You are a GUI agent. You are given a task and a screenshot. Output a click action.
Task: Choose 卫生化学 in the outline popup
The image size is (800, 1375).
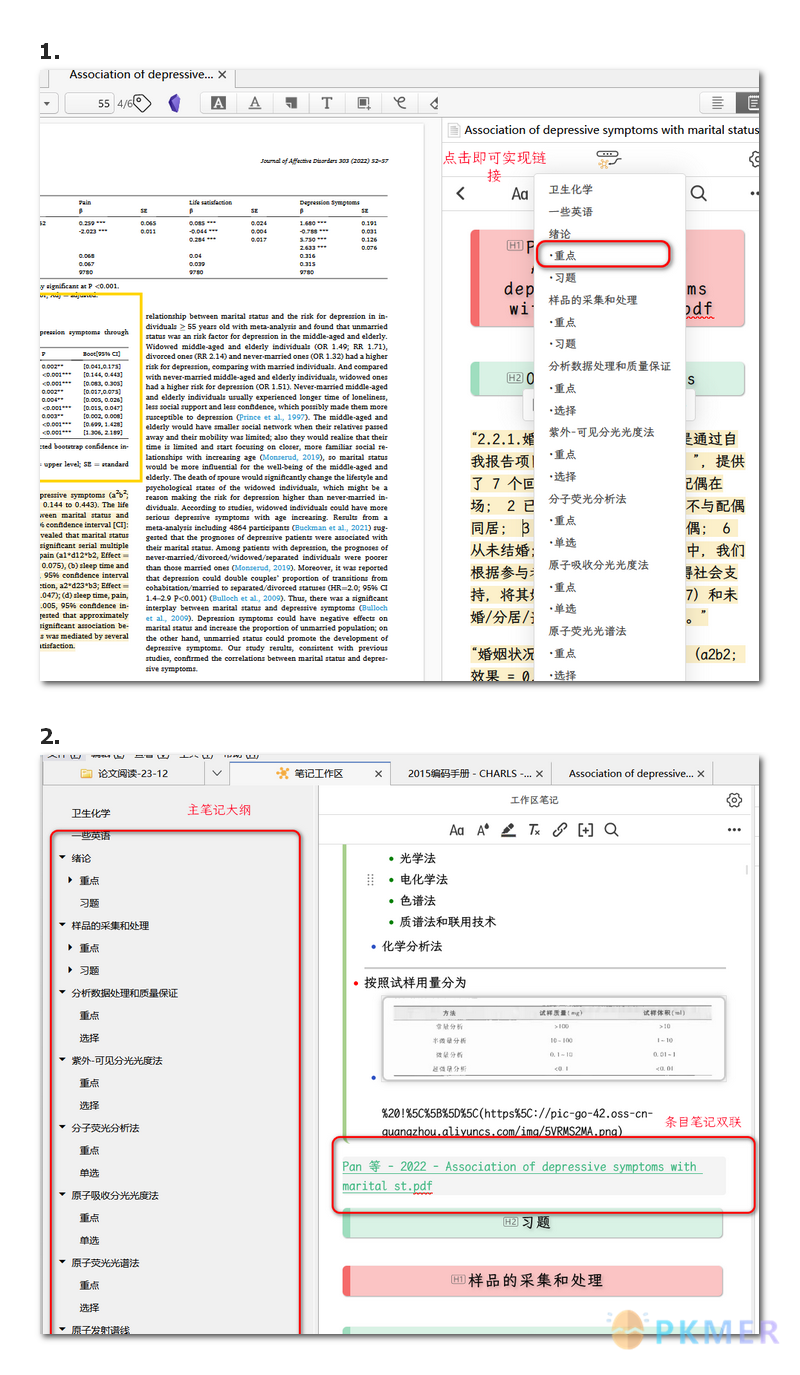click(571, 189)
